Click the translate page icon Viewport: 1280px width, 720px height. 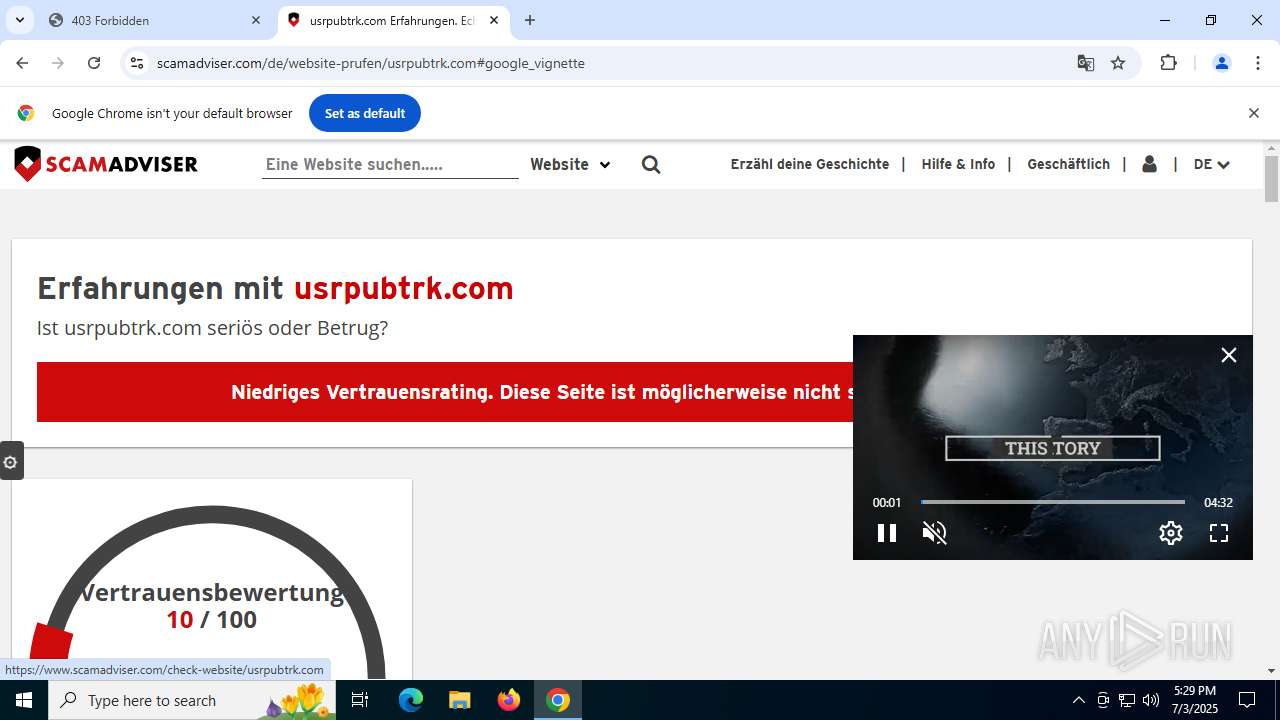[1086, 63]
